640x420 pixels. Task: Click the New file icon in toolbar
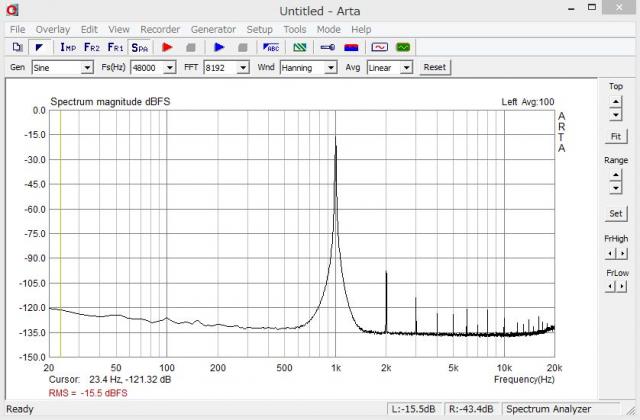[x=18, y=47]
